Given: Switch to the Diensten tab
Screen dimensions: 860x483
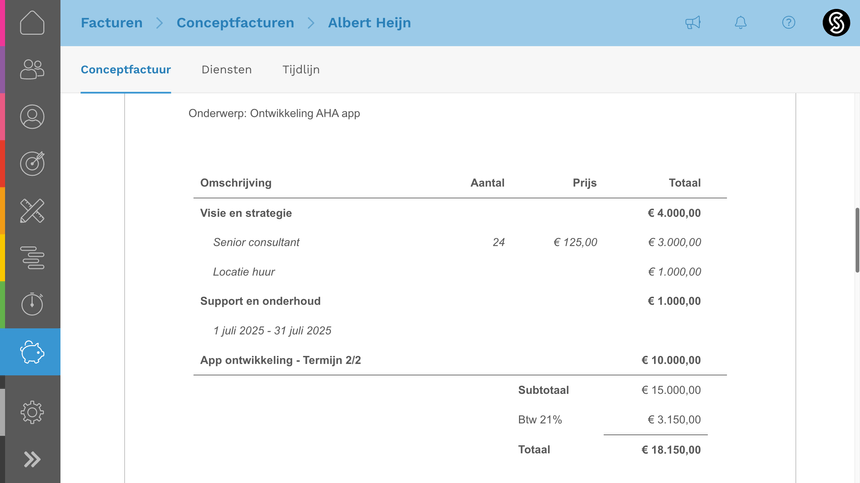Looking at the screenshot, I should coord(227,70).
